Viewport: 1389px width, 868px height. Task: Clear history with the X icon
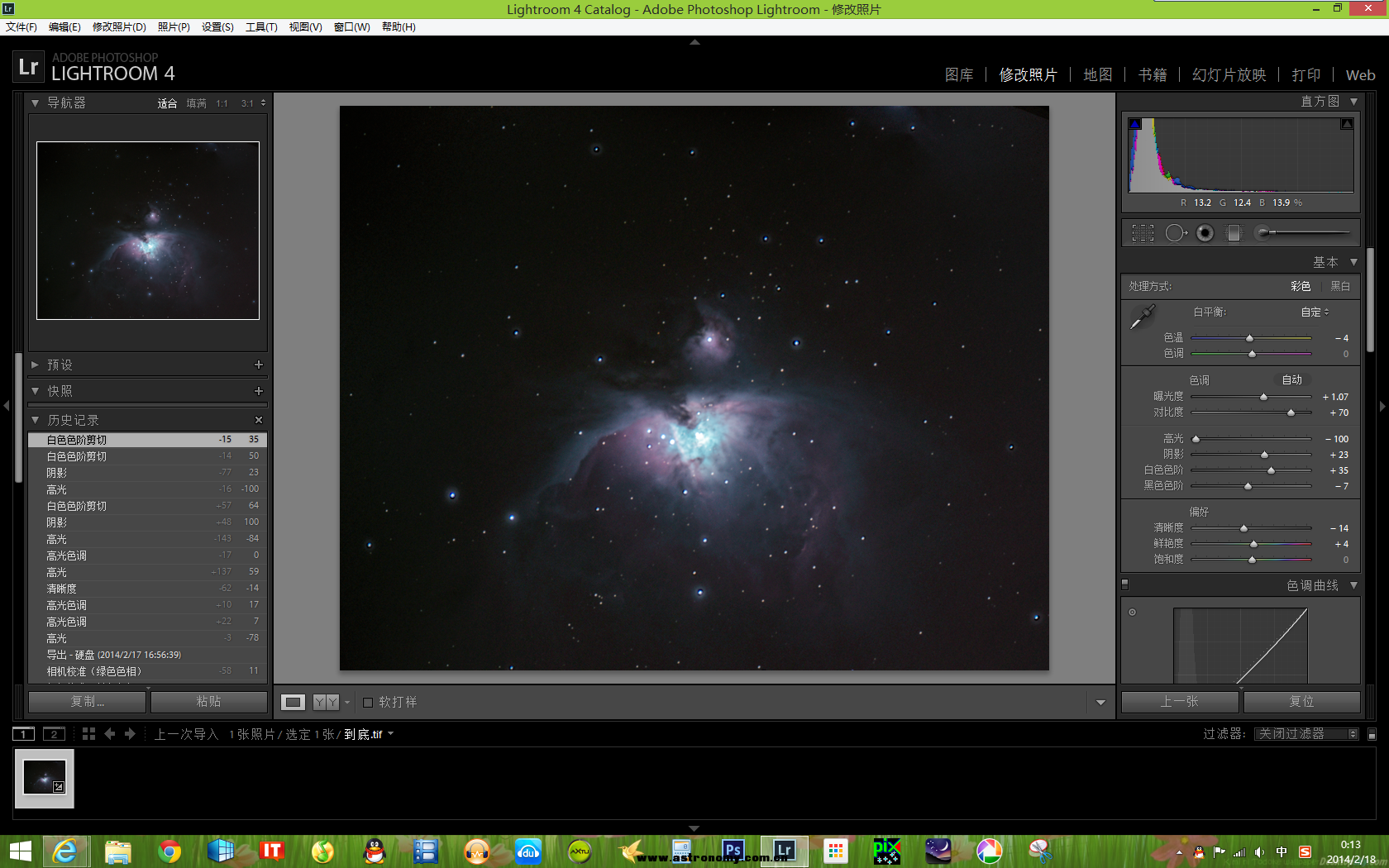pyautogui.click(x=259, y=420)
